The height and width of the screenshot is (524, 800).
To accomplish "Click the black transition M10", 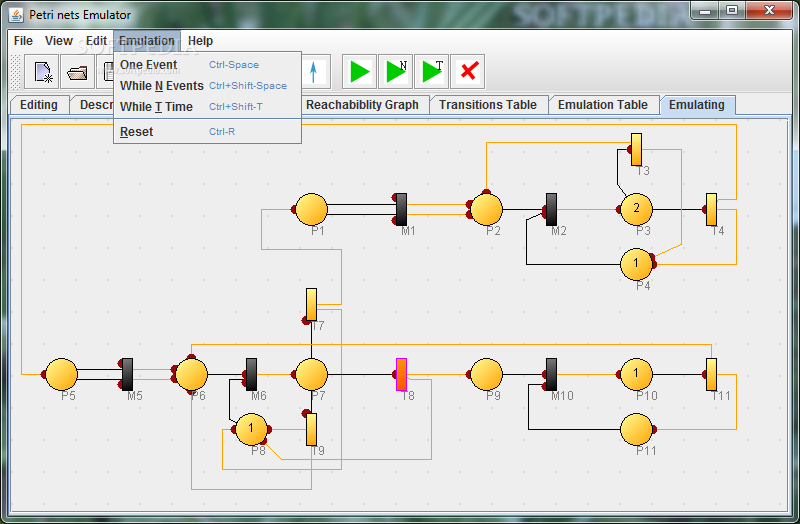I will (x=552, y=375).
